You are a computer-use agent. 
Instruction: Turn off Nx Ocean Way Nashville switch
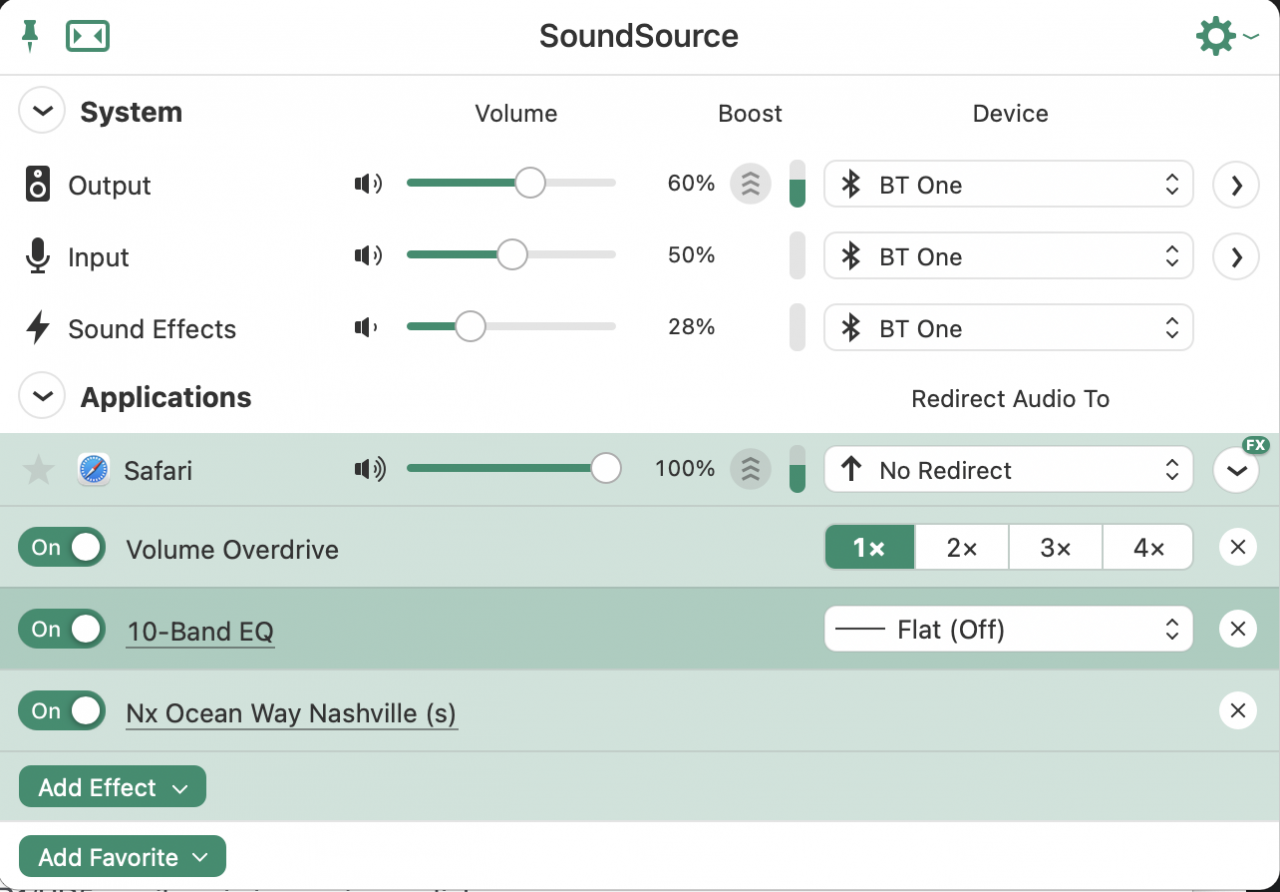pos(62,711)
